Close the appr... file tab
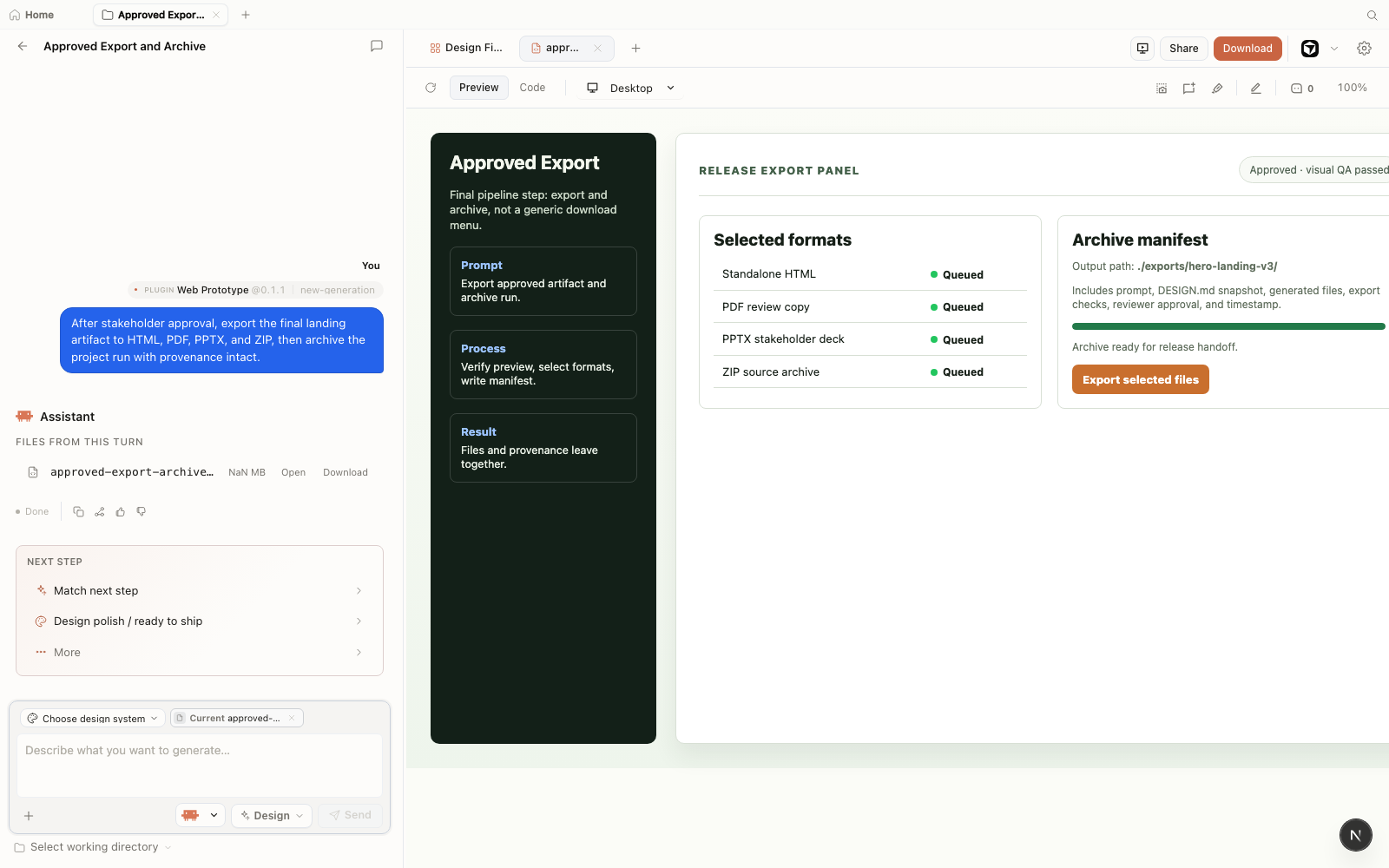The width and height of the screenshot is (1389, 868). (597, 49)
